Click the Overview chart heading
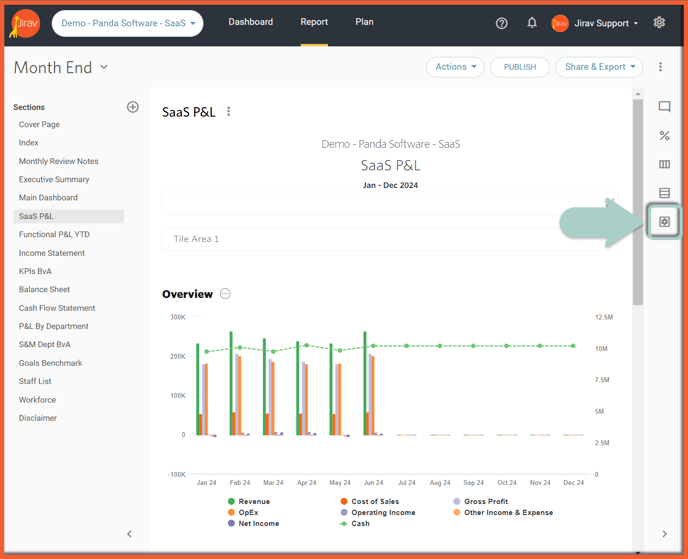688x559 pixels. click(x=187, y=294)
